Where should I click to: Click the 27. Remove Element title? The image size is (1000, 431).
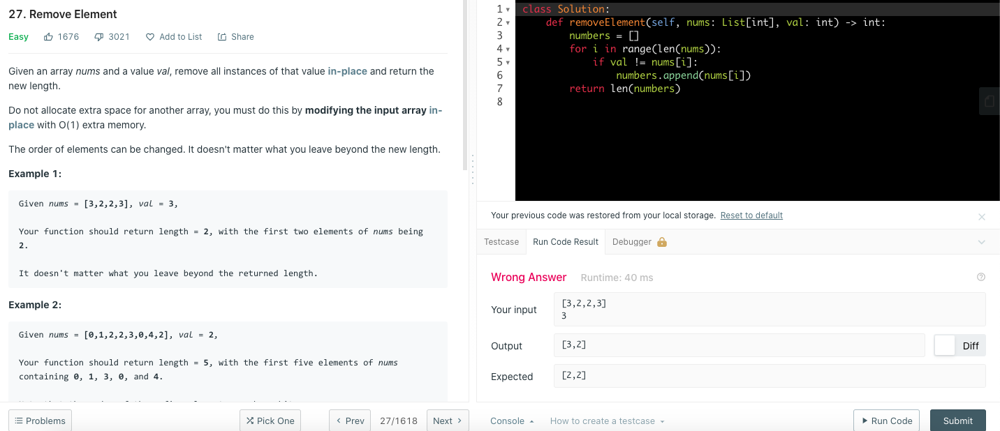pos(62,13)
